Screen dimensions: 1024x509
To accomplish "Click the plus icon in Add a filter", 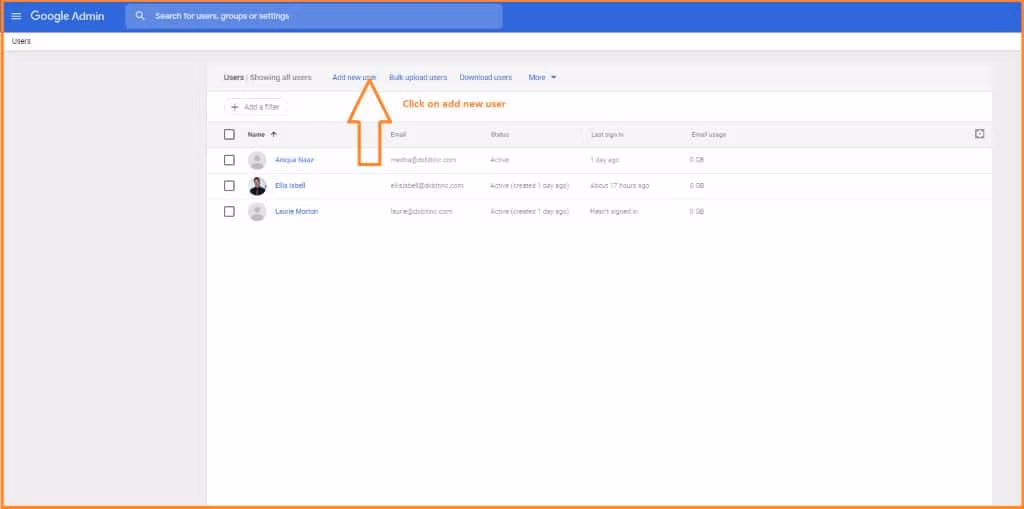I will click(x=235, y=107).
